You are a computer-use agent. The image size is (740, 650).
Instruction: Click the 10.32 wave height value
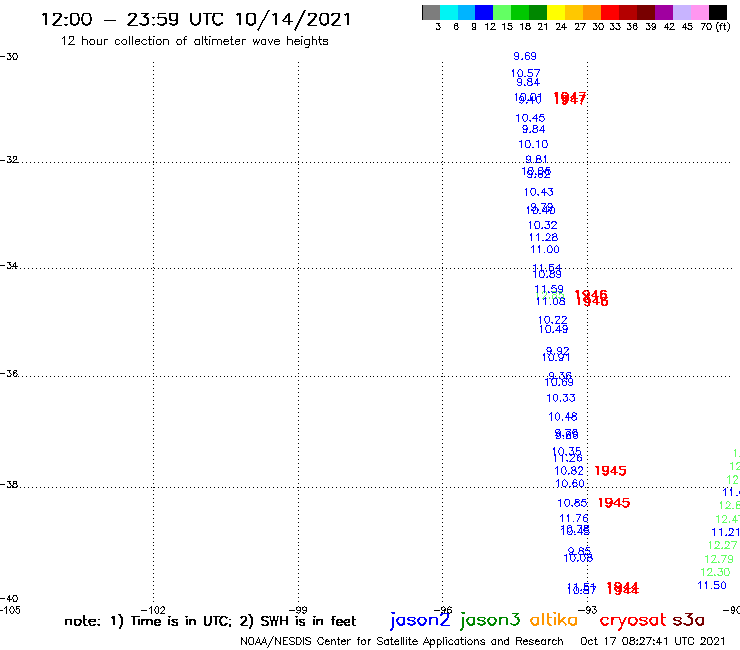click(x=542, y=225)
